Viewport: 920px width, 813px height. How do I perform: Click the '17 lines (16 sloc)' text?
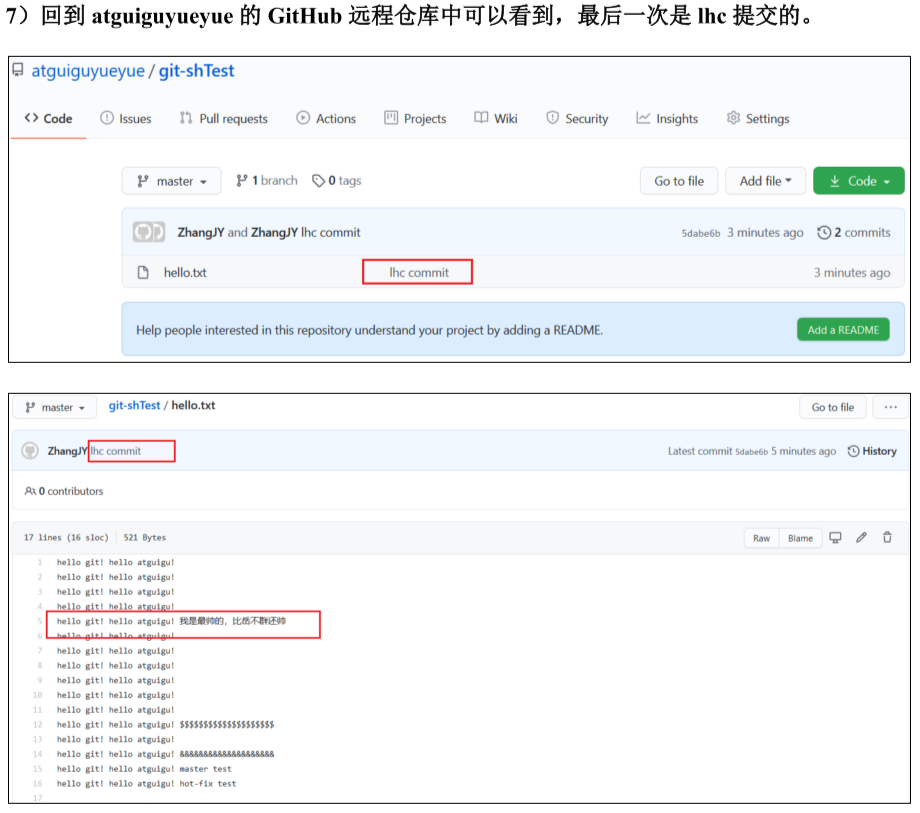tap(66, 537)
